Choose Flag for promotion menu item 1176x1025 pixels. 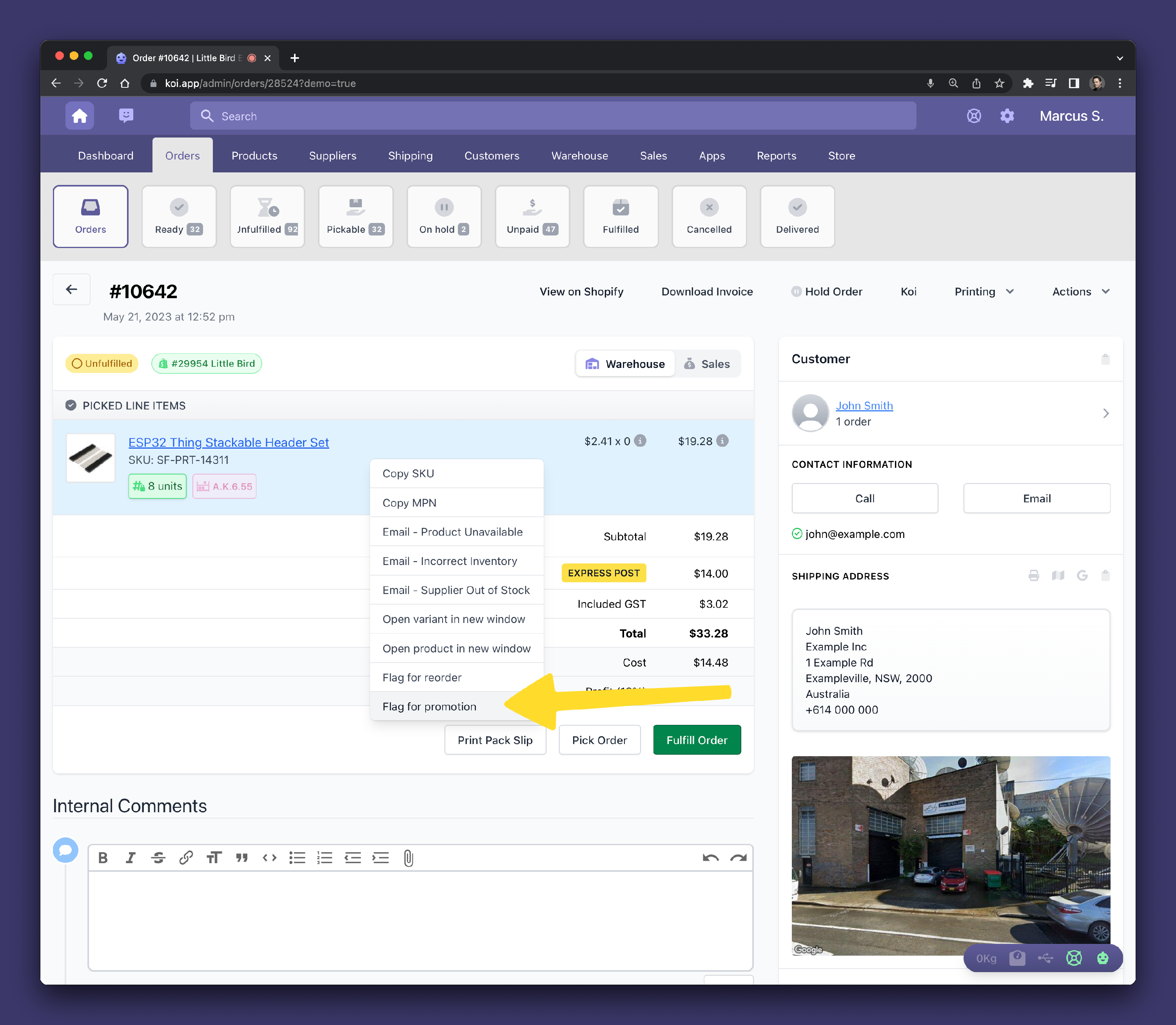tap(429, 706)
